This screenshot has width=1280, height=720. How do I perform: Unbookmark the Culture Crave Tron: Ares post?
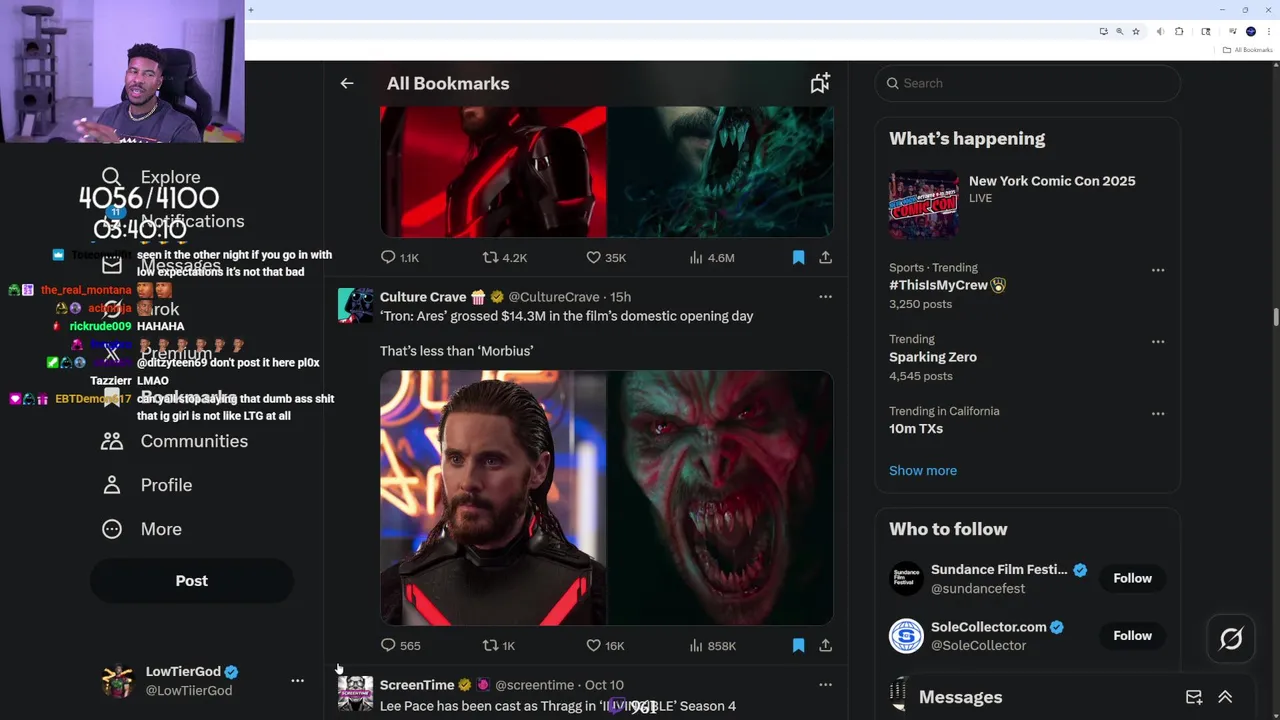tap(798, 646)
